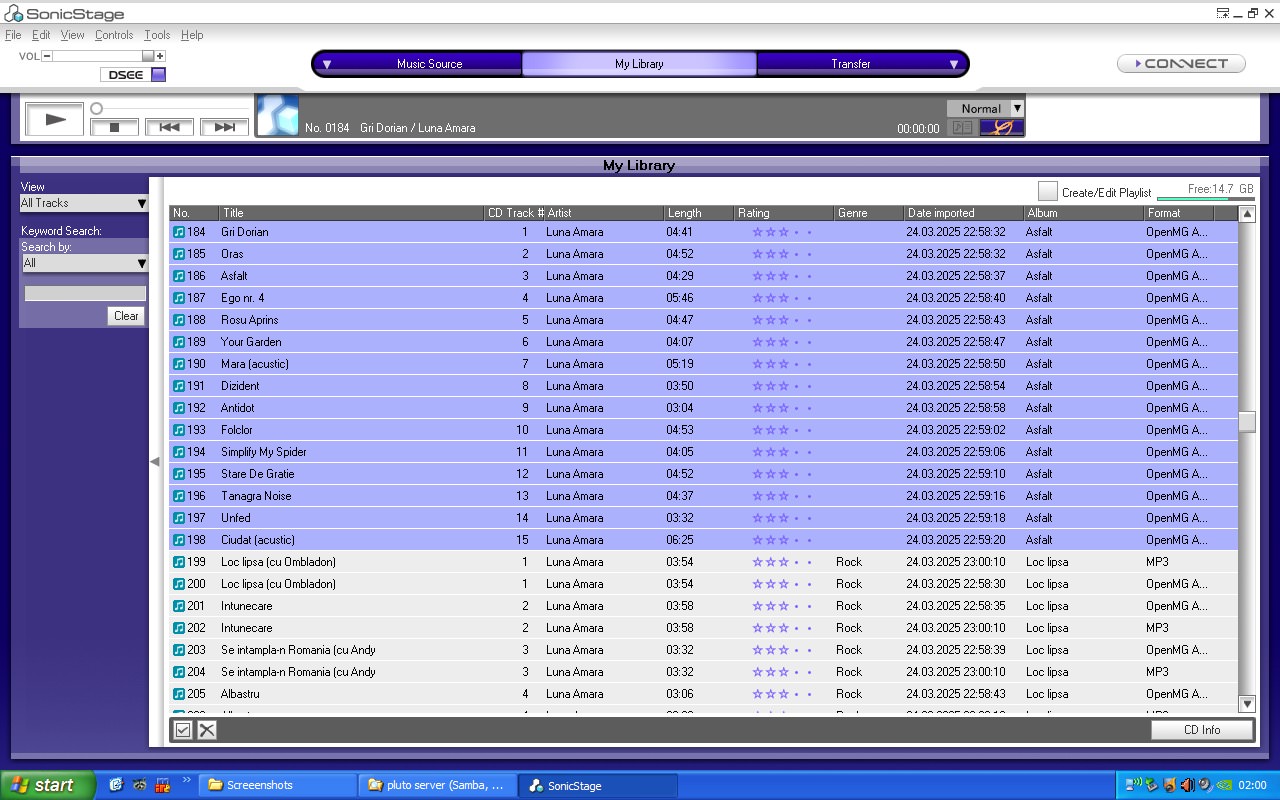Click the select all checkmark icon
This screenshot has height=800, width=1280.
(183, 730)
